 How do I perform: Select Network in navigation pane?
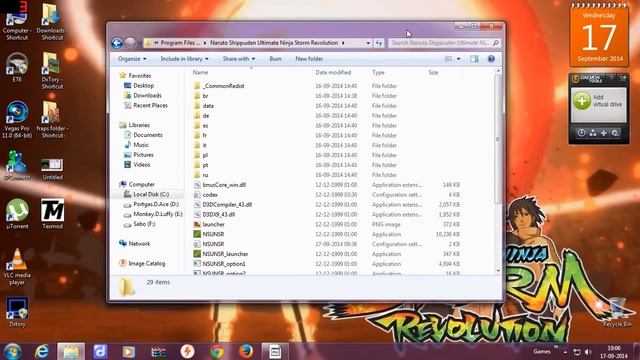(139, 244)
